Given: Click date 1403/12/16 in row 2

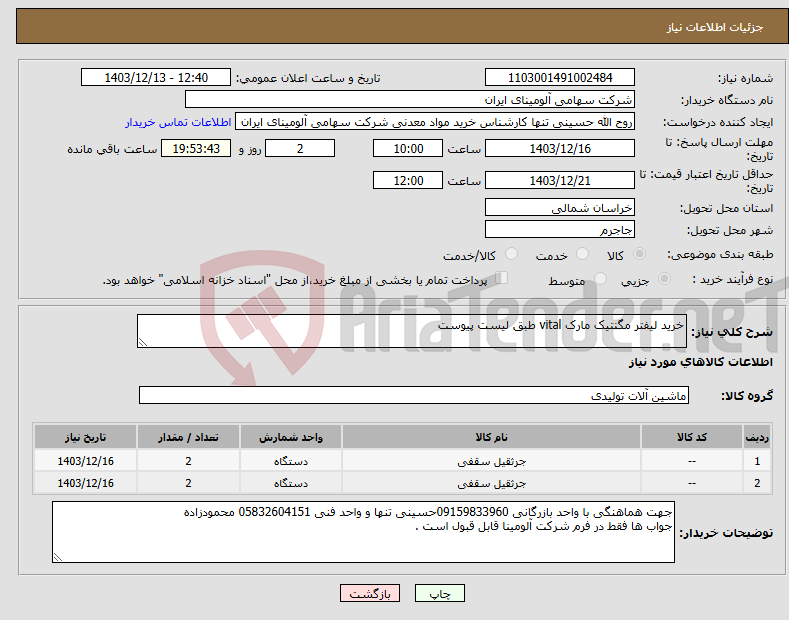Looking at the screenshot, I should point(86,483).
